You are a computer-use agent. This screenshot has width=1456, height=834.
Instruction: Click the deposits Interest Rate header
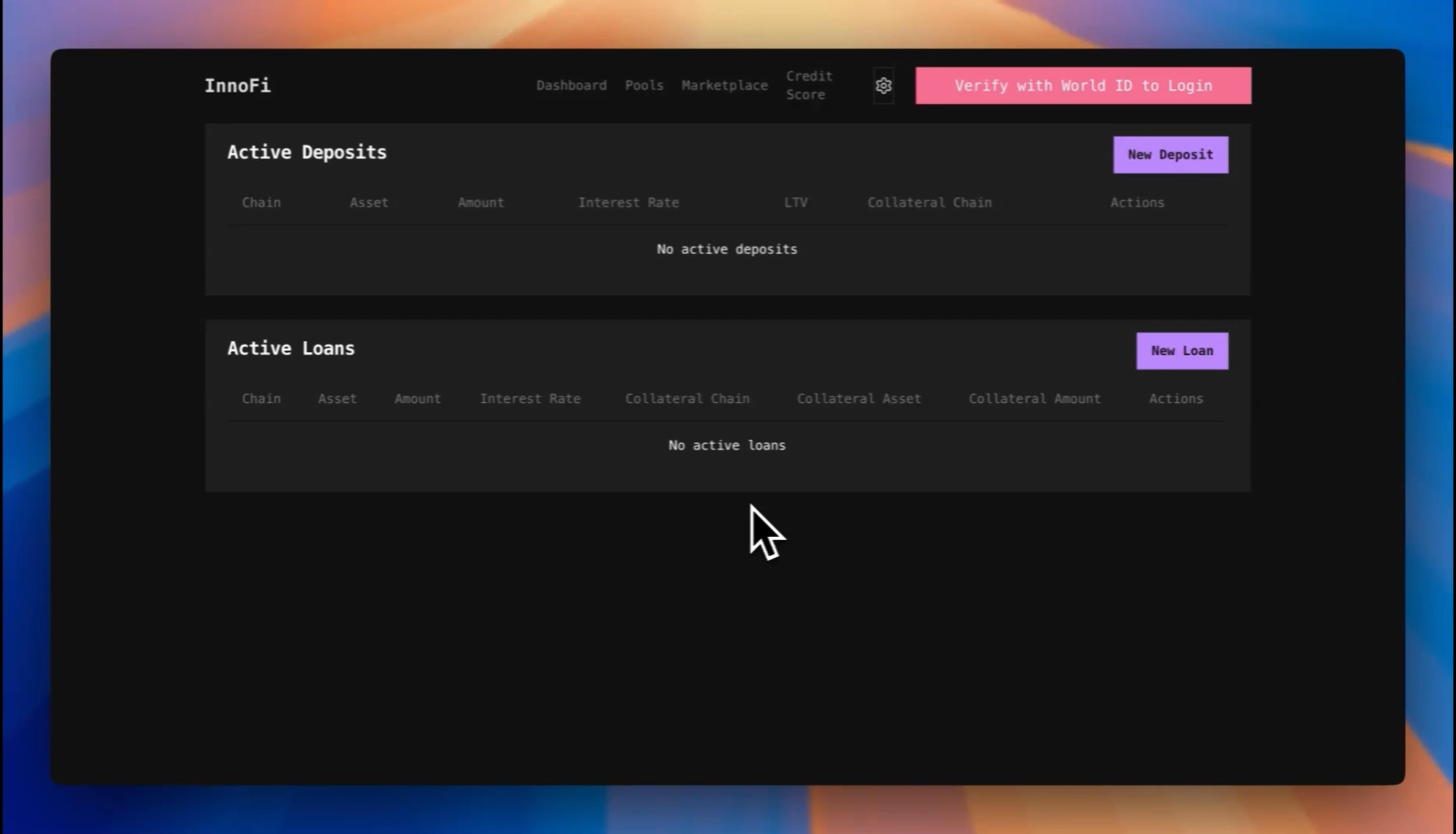[x=628, y=202]
